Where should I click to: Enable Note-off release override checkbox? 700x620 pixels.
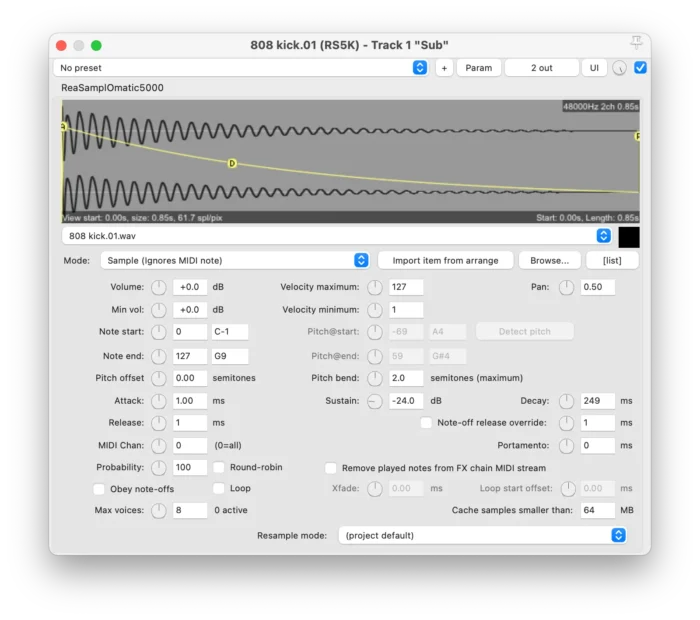[x=426, y=423]
